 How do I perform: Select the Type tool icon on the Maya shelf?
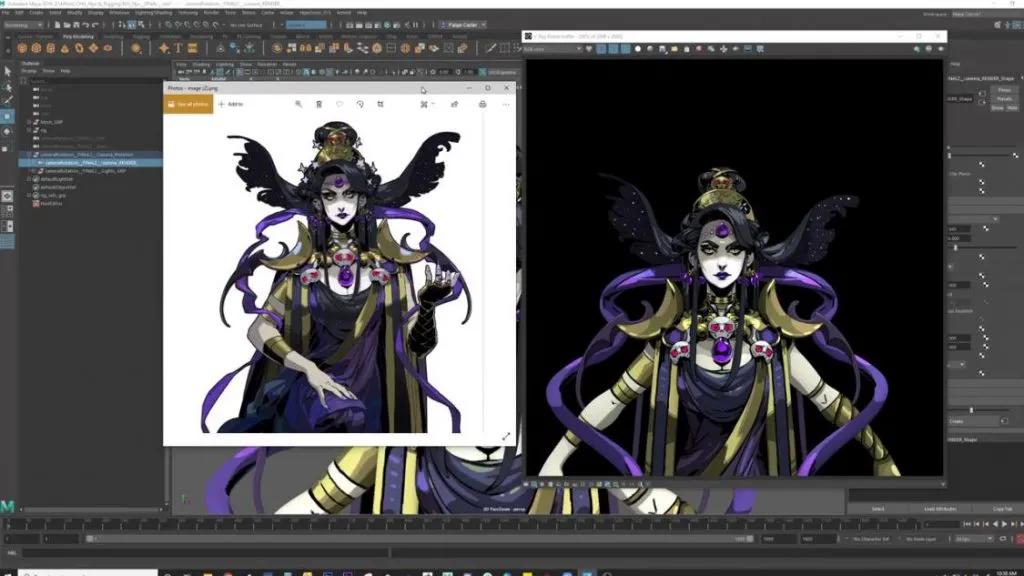coord(180,48)
